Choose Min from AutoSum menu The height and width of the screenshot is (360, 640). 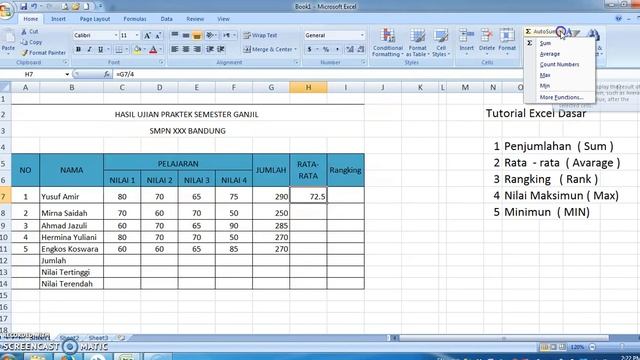point(544,86)
